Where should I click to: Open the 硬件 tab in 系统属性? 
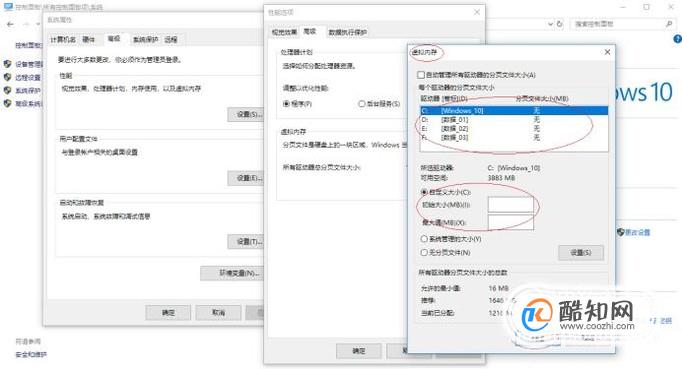[89, 40]
